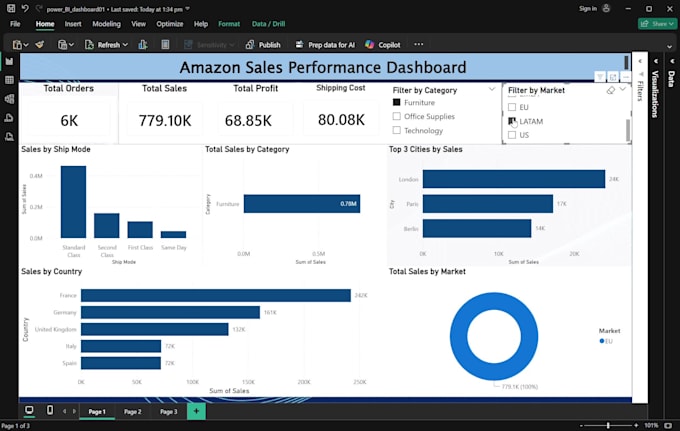Click the Format painter brush icon
The height and width of the screenshot is (431, 680).
[39, 45]
